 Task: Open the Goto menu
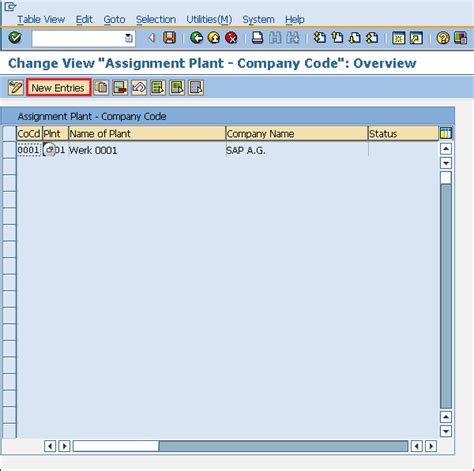114,19
